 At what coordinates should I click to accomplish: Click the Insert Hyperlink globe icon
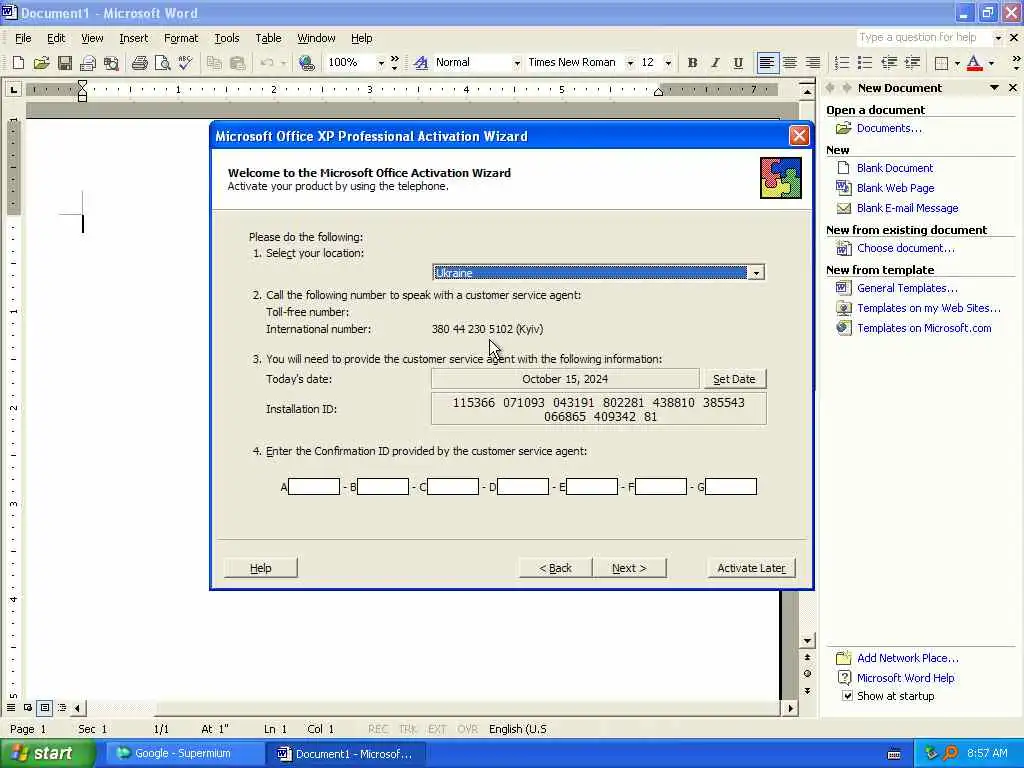[x=306, y=63]
